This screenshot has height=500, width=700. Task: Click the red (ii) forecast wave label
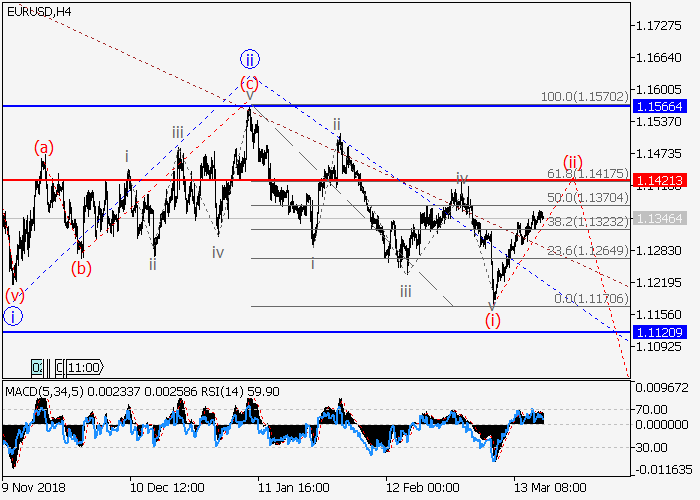point(572,161)
